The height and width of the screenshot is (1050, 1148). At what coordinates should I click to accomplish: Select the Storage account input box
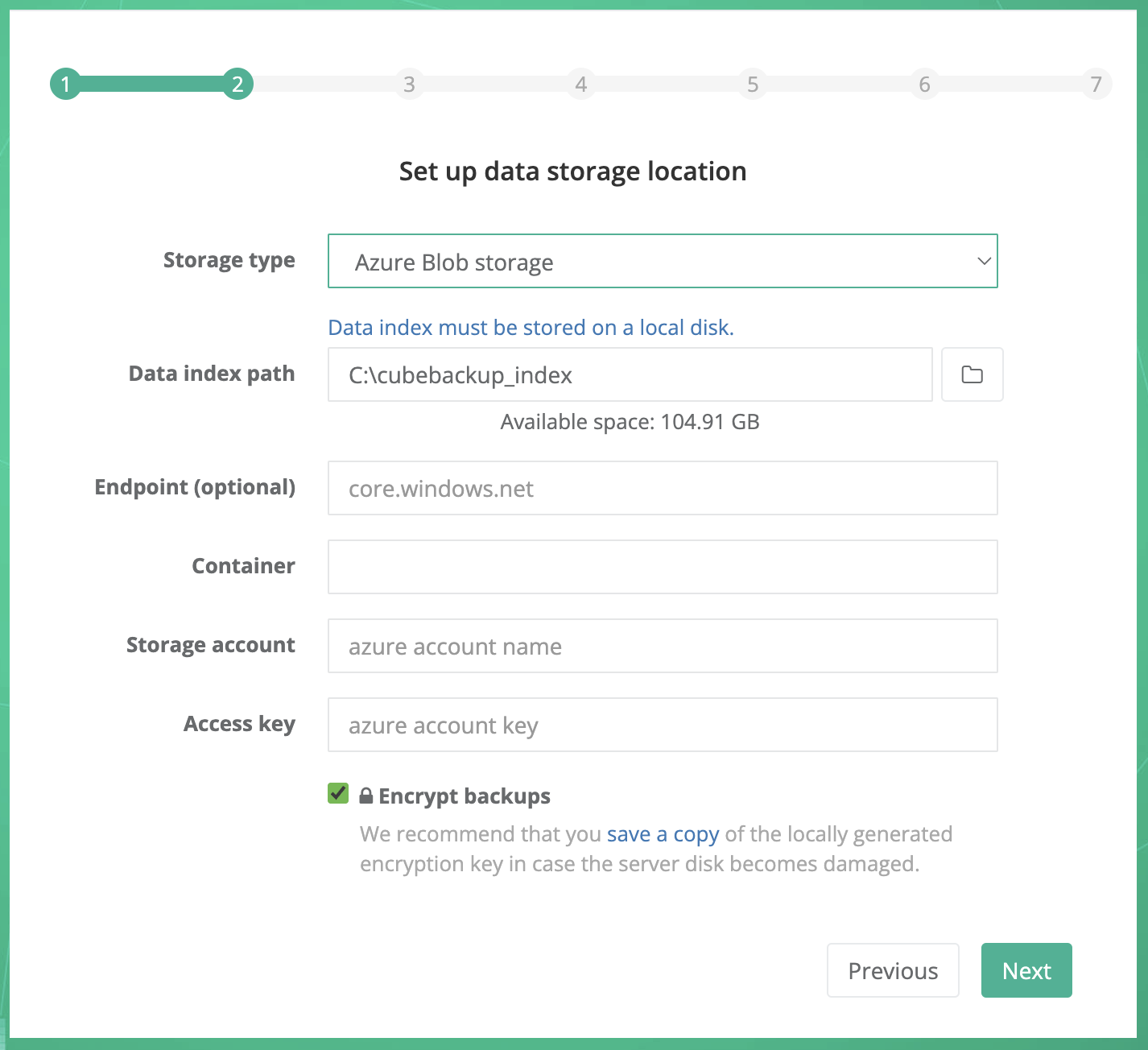[x=662, y=646]
